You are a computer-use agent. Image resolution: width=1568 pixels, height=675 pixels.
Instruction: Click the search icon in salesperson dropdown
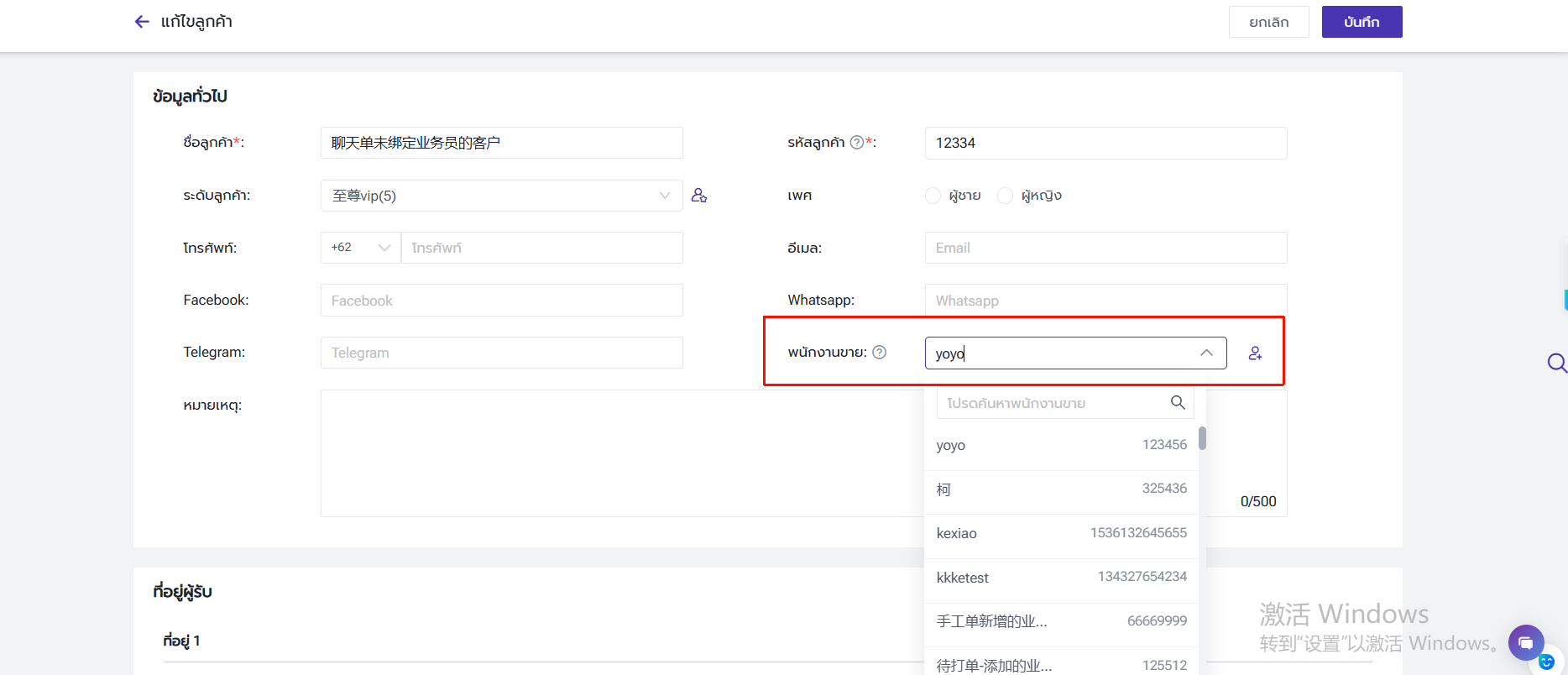click(x=1178, y=403)
